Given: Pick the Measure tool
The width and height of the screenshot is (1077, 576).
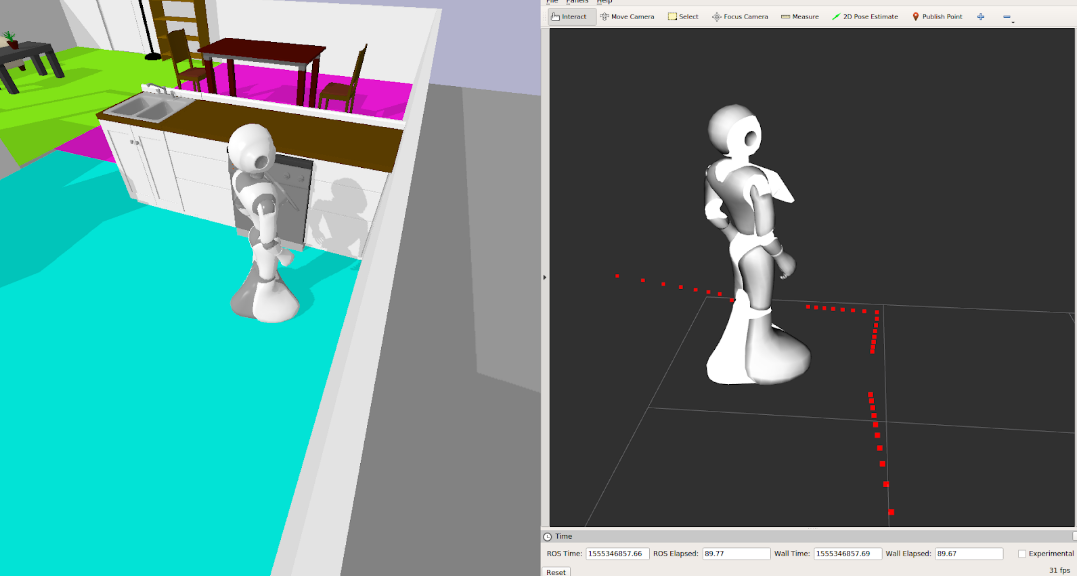Looking at the screenshot, I should tap(800, 16).
